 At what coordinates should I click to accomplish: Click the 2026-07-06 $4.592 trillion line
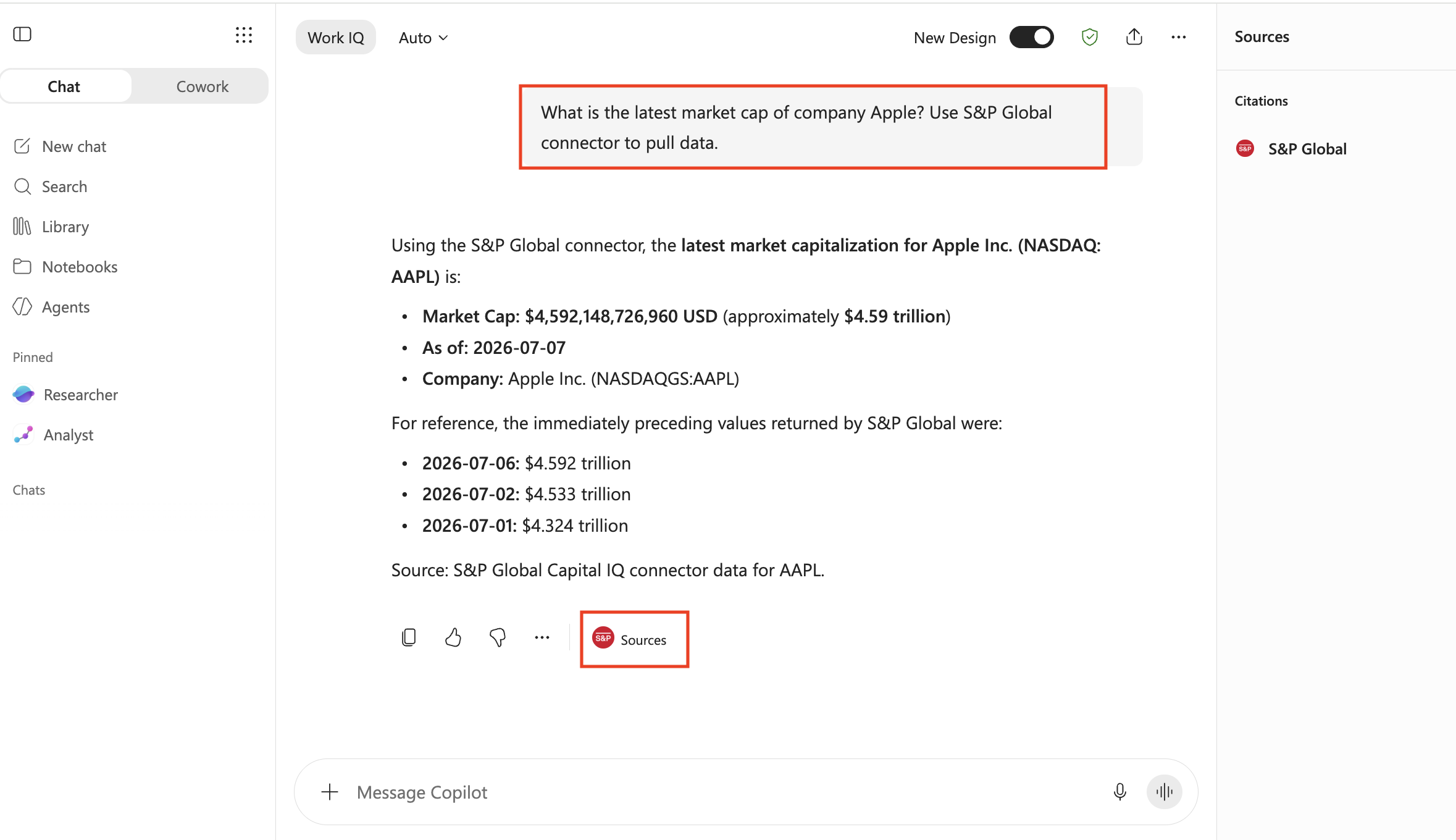coord(526,463)
